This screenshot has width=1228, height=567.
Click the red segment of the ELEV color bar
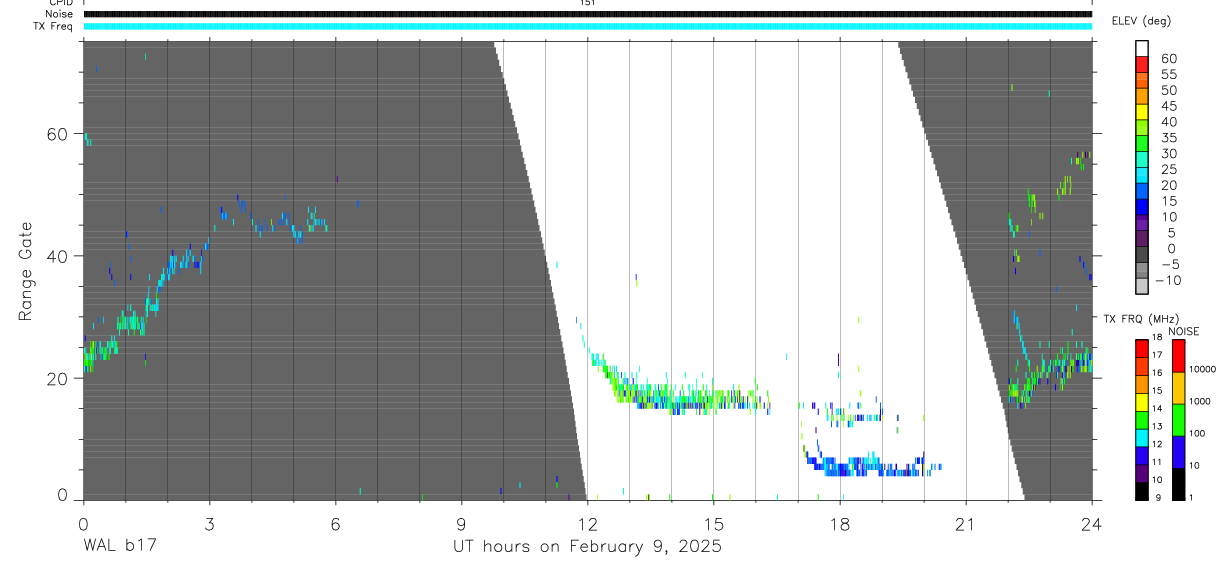click(1142, 66)
